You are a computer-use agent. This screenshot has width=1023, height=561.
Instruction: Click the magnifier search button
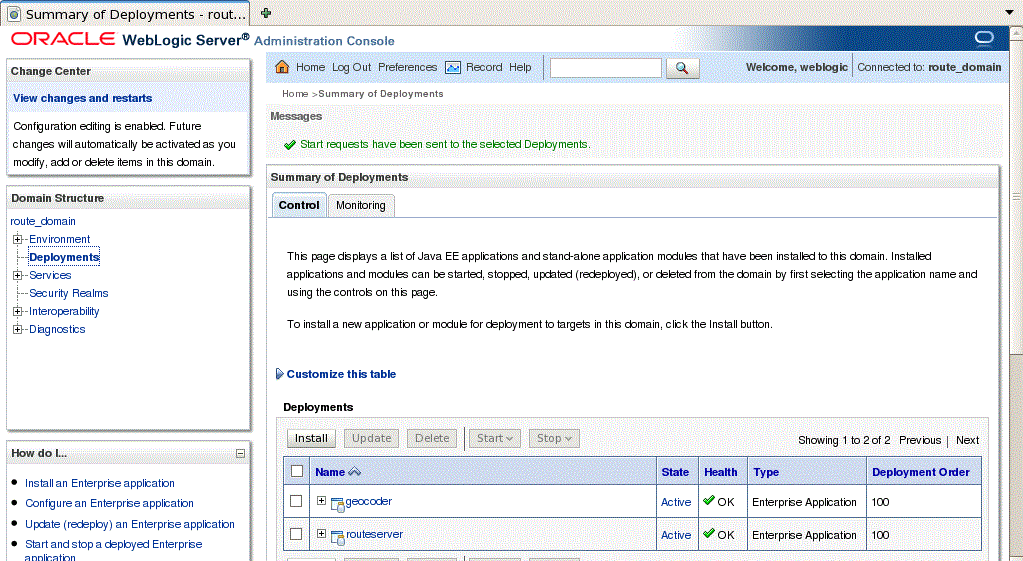click(682, 68)
